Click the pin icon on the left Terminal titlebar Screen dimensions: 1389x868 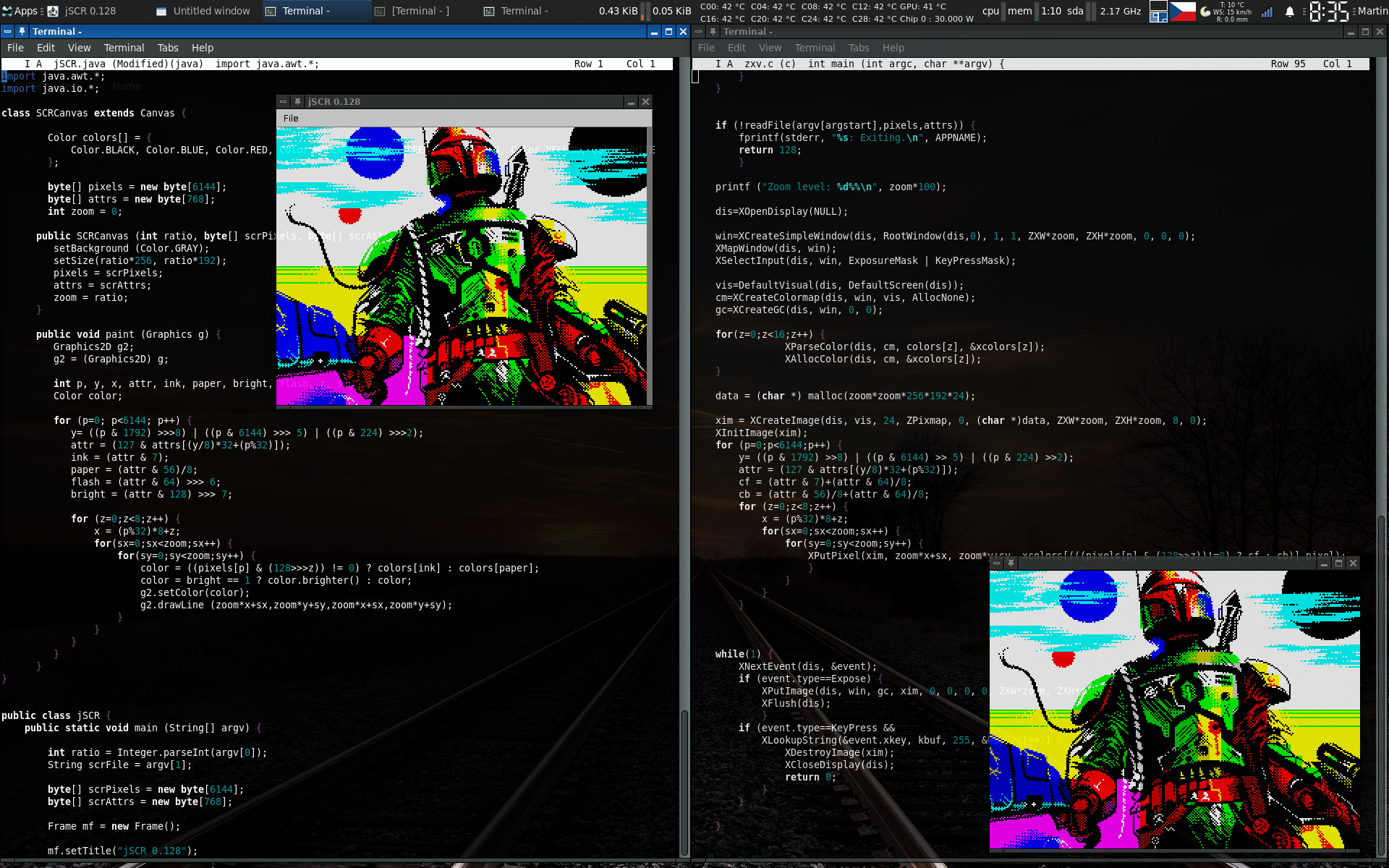coord(22,32)
